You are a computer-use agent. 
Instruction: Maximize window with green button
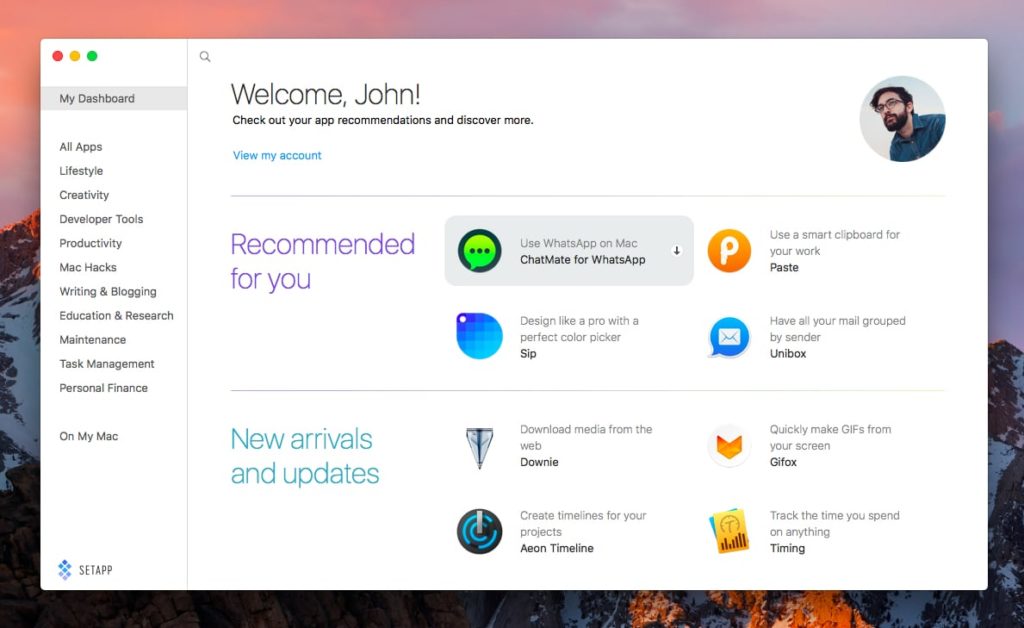[92, 56]
